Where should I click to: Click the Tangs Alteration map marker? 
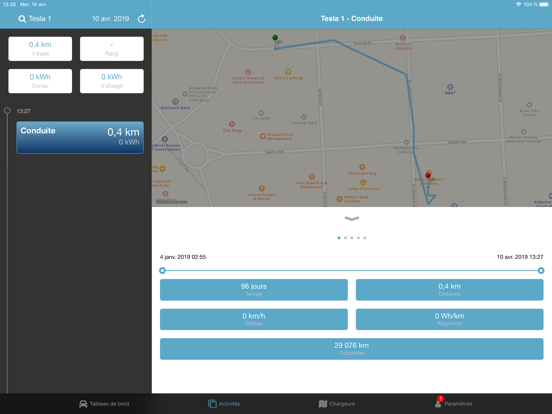coord(363,182)
